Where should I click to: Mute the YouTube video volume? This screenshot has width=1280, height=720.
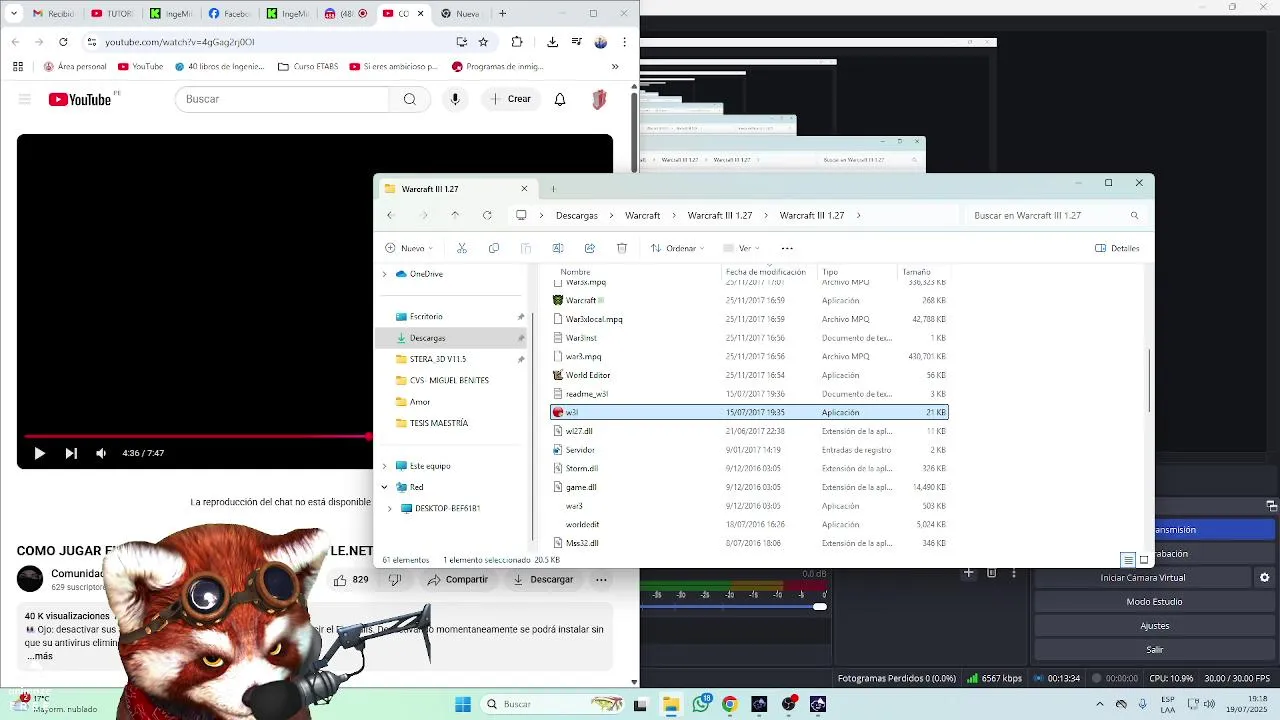101,453
